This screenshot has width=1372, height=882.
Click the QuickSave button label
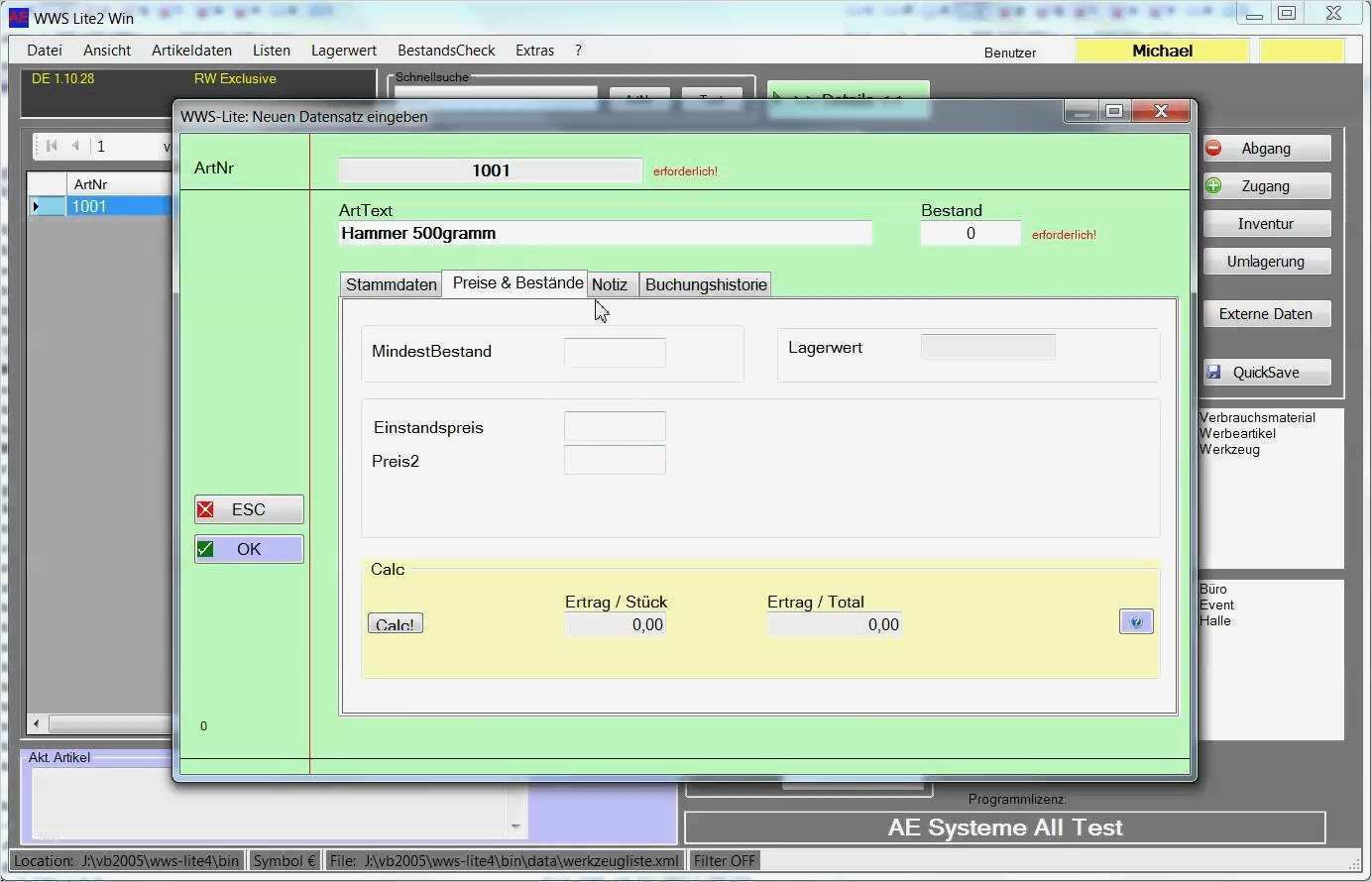coord(1266,373)
